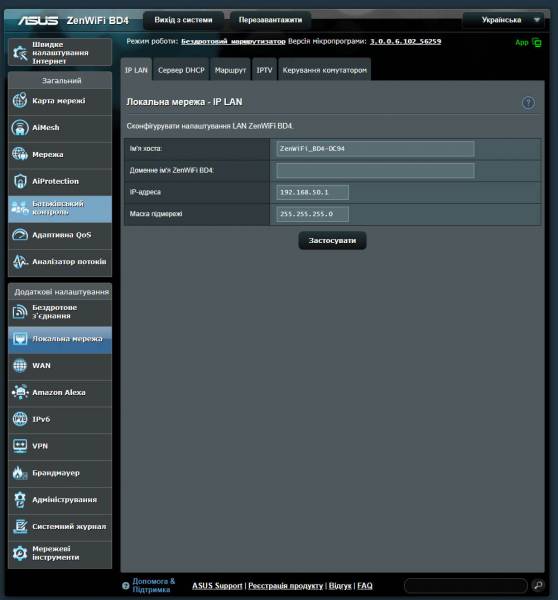
Task: Open the IPTV tab
Action: pos(264,70)
